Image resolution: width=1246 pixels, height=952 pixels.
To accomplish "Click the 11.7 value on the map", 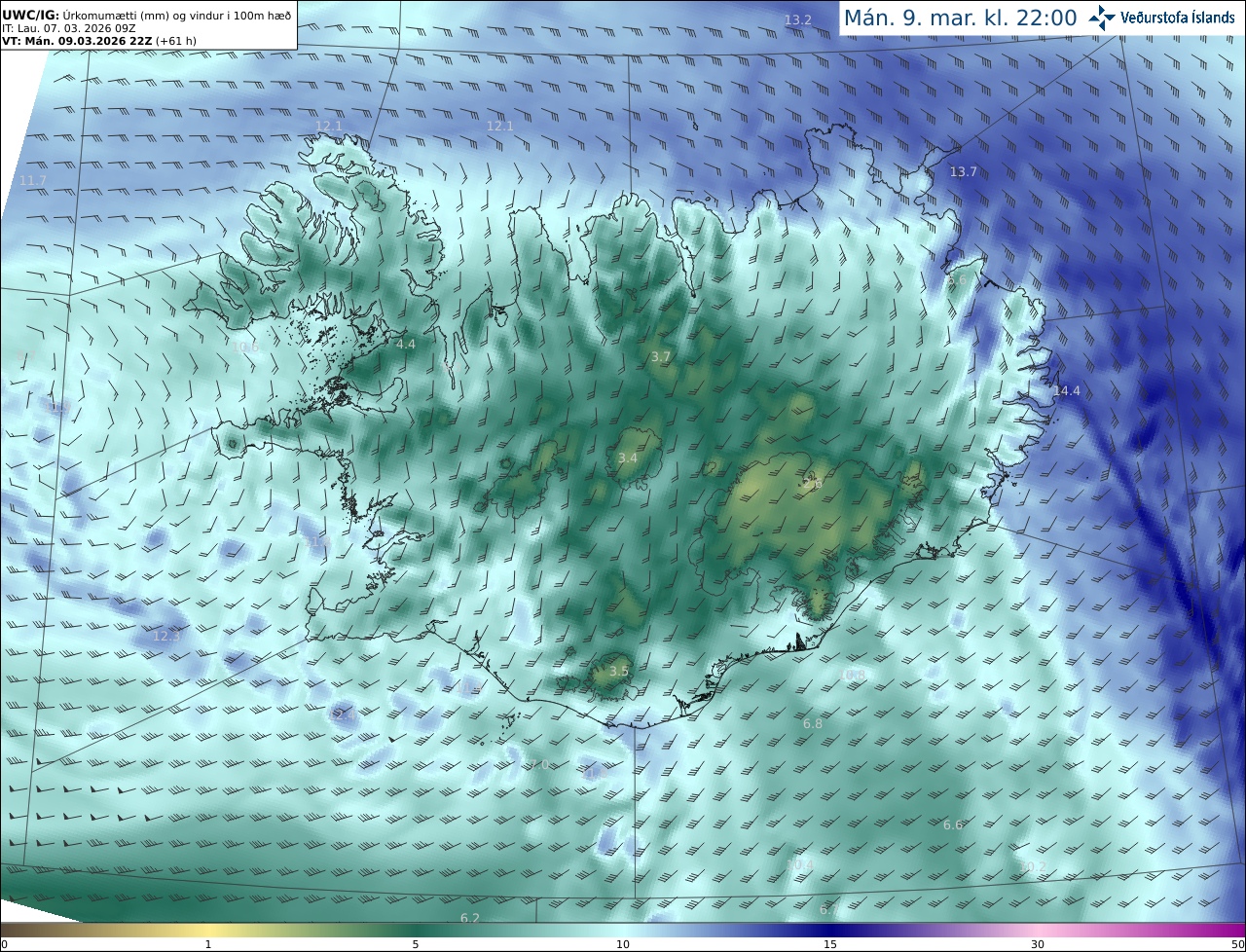I will tap(32, 181).
